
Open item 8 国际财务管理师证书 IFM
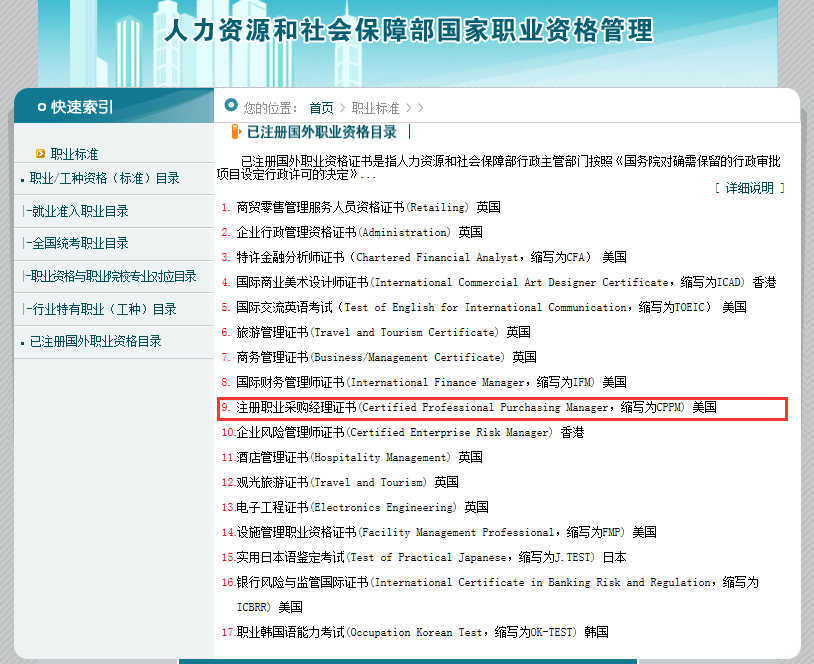tap(431, 382)
